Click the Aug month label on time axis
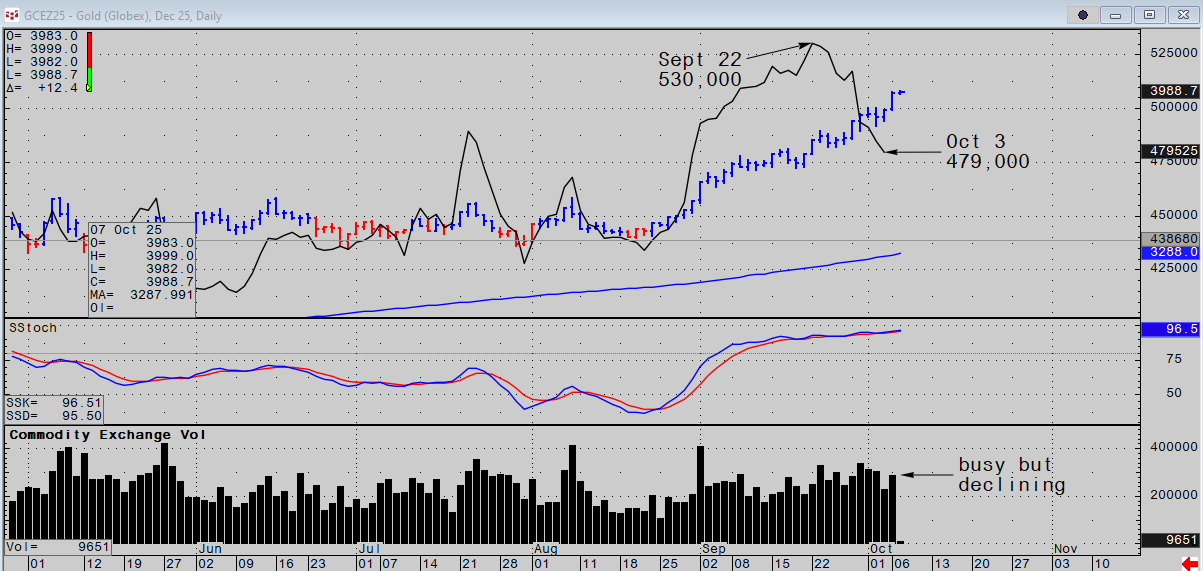This screenshot has height=571, width=1203. (545, 549)
